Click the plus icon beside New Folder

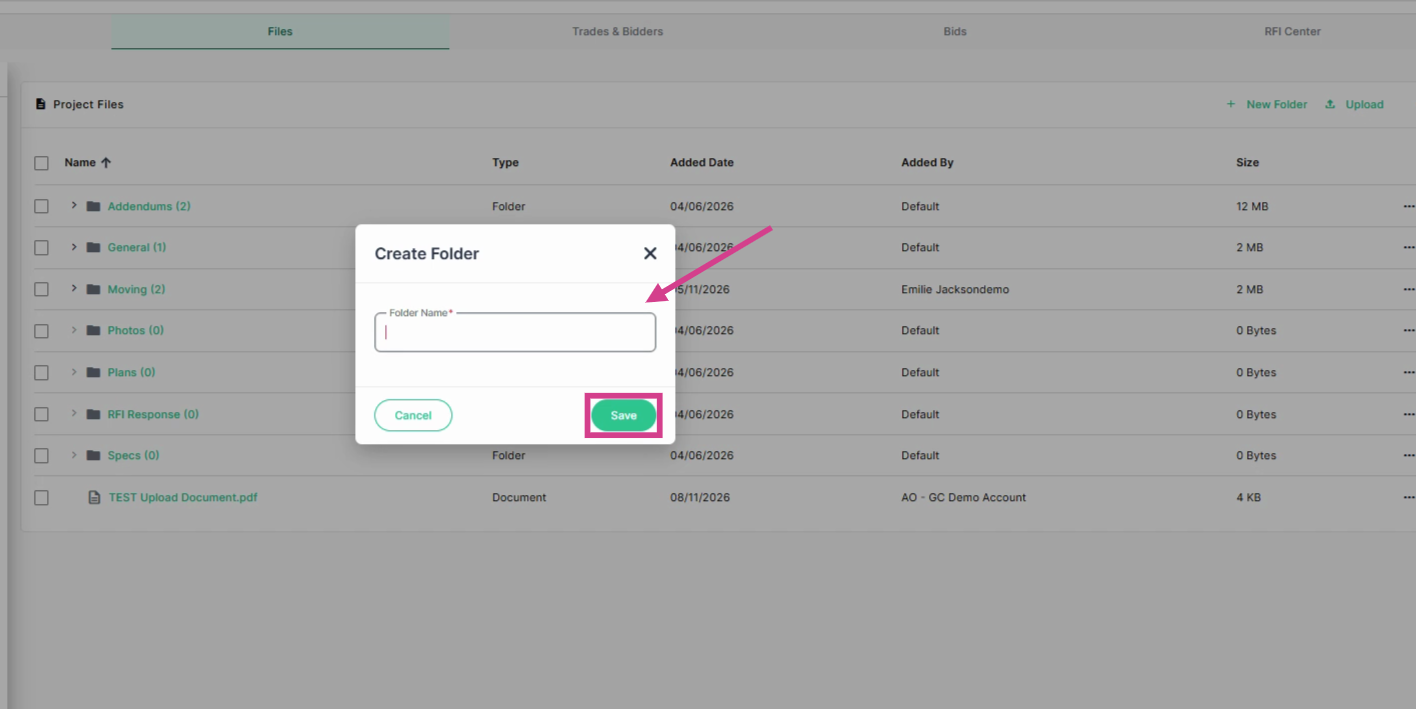point(1231,104)
